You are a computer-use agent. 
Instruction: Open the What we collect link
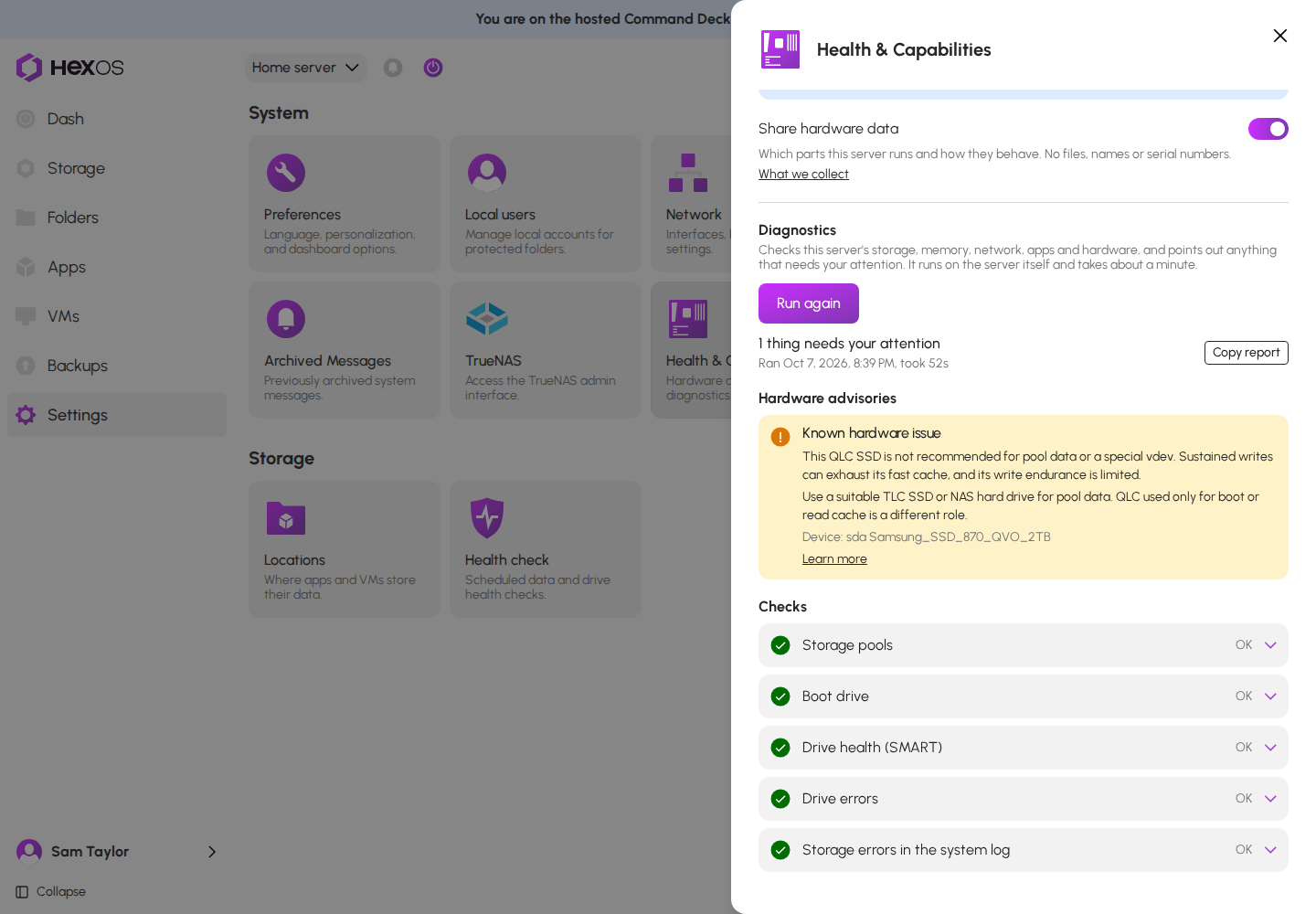pyautogui.click(x=803, y=174)
